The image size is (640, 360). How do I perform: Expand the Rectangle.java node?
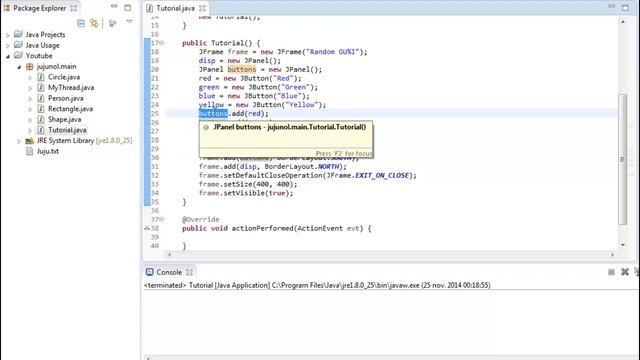tap(30, 109)
